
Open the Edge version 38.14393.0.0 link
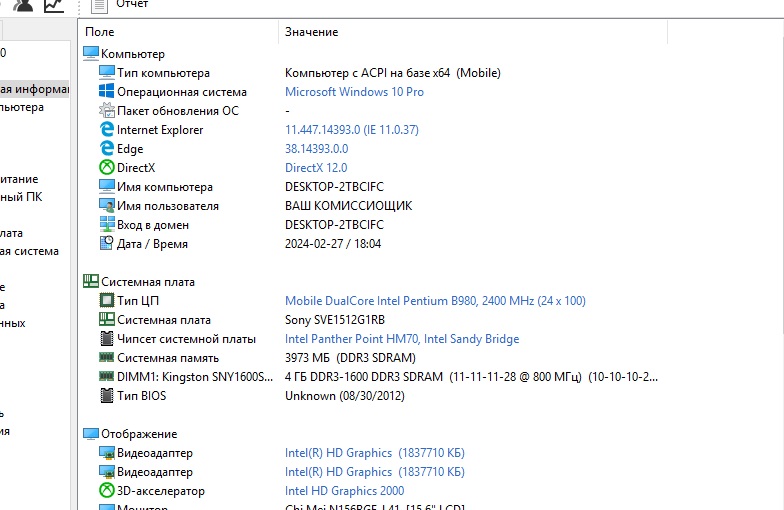coord(316,148)
